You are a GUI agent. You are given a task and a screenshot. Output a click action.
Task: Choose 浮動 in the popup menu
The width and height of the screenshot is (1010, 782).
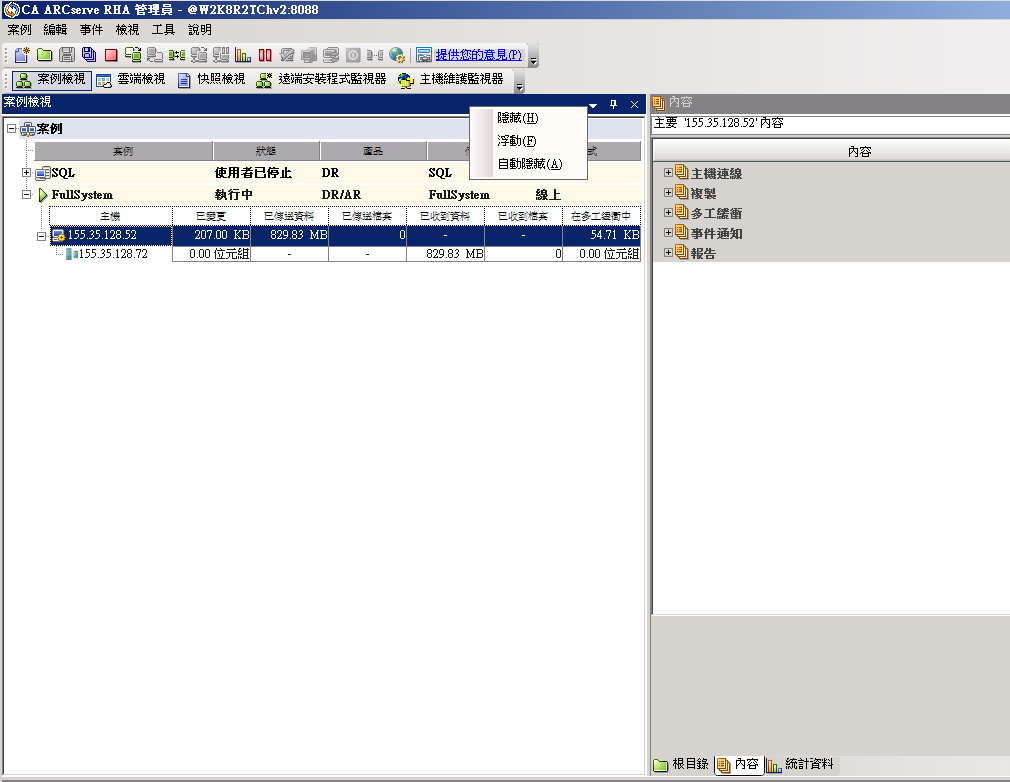517,141
